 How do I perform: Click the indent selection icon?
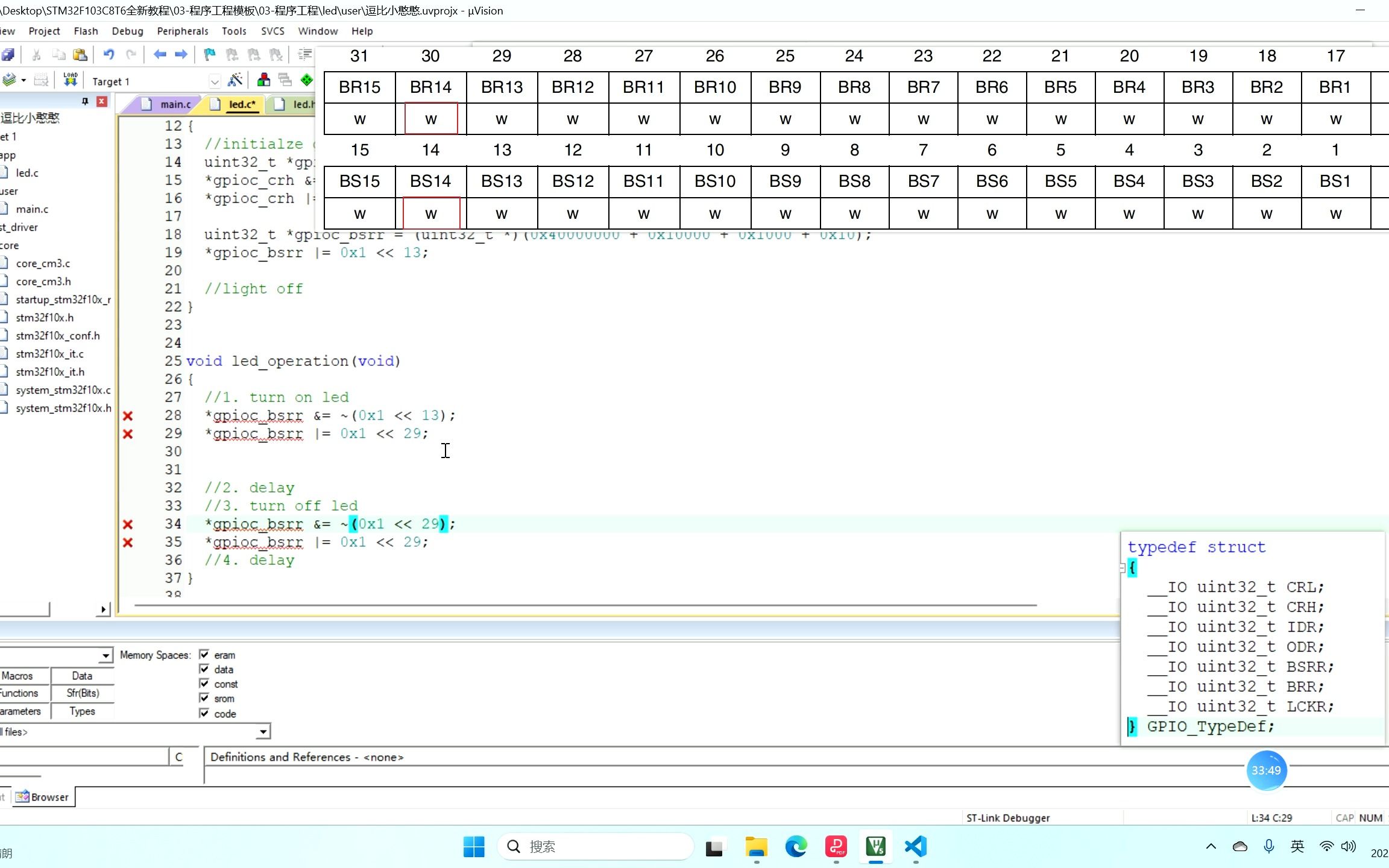[305, 55]
